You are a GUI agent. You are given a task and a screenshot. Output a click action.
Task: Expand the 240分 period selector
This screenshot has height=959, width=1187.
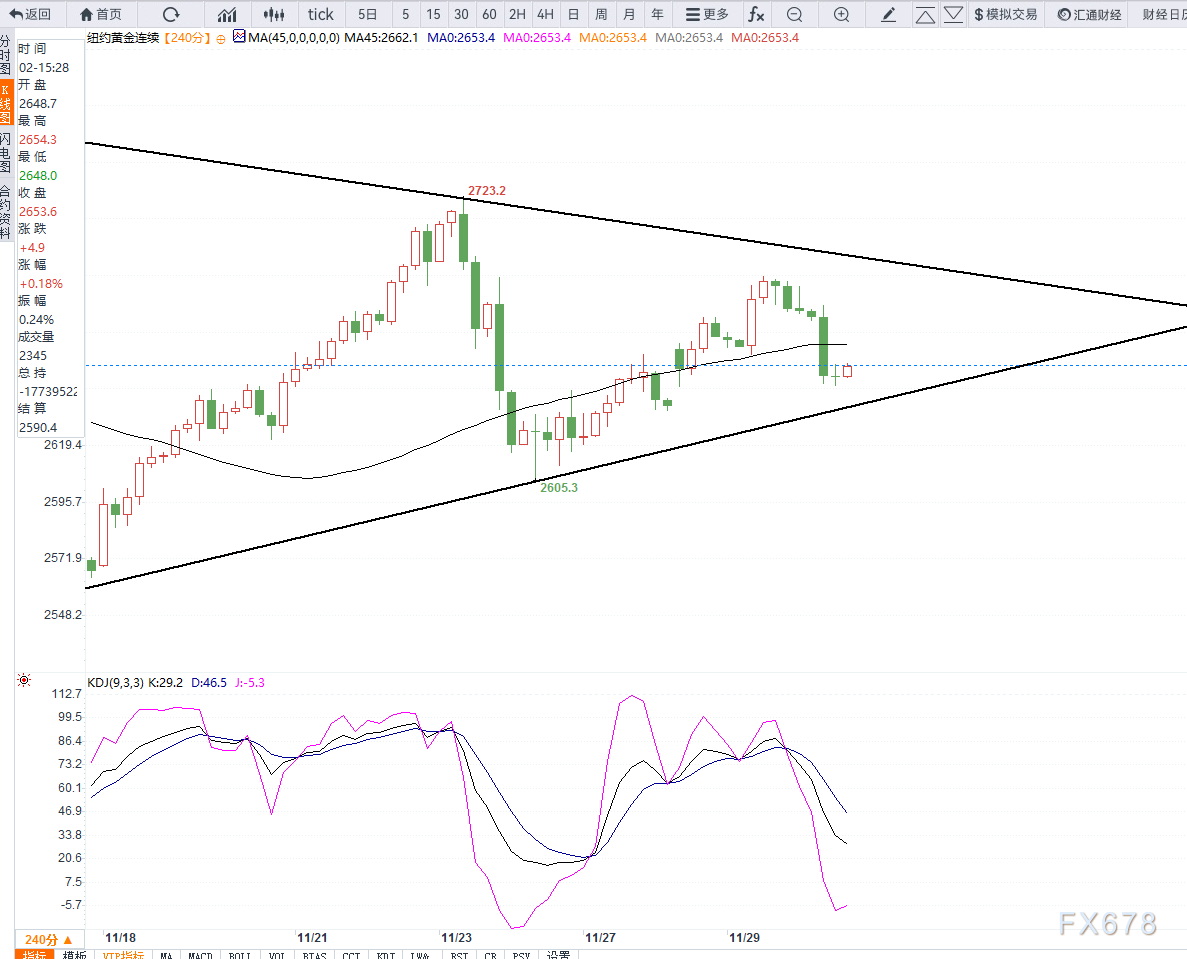point(48,939)
